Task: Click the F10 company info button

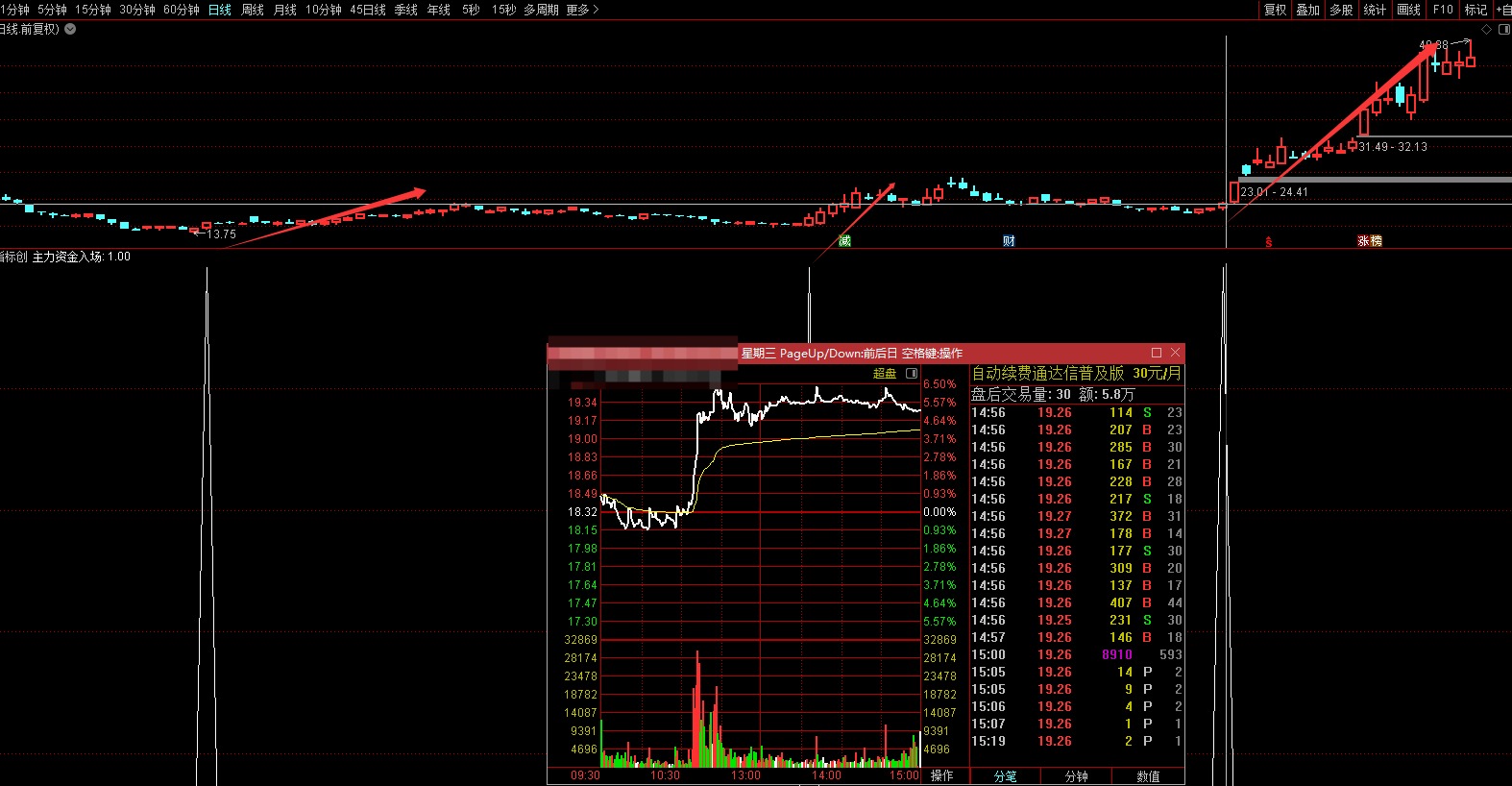Action: pyautogui.click(x=1443, y=10)
